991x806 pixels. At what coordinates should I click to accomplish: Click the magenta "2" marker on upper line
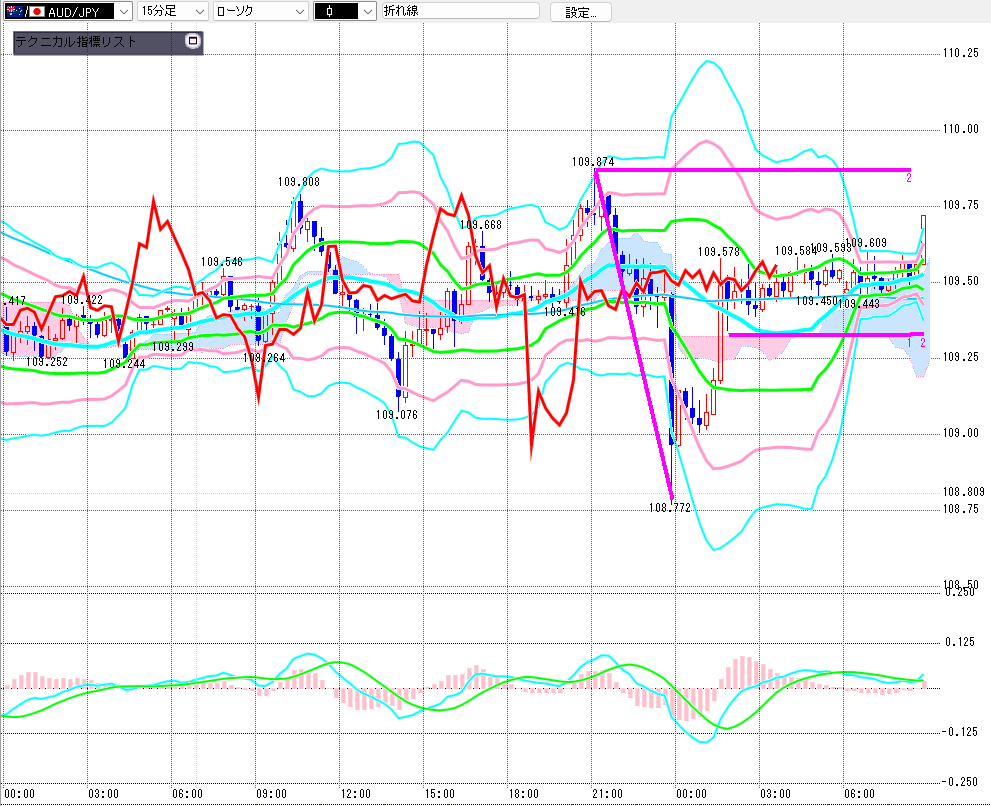[908, 177]
